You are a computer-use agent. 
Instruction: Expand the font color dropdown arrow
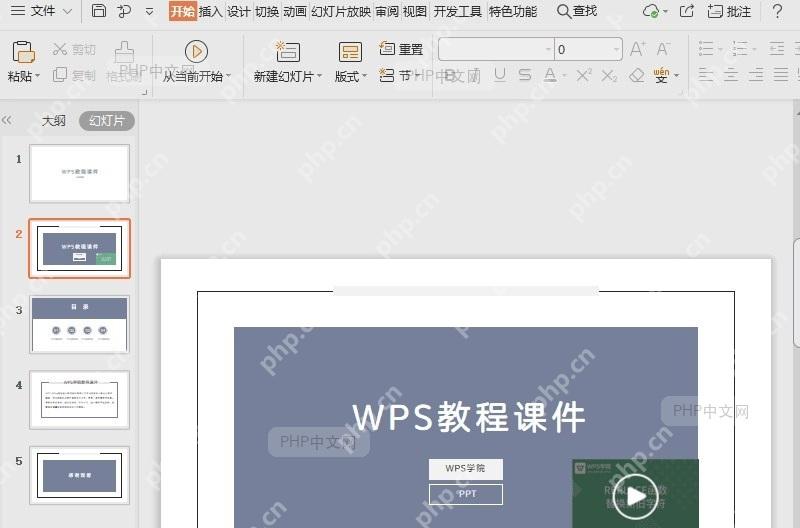tap(565, 77)
